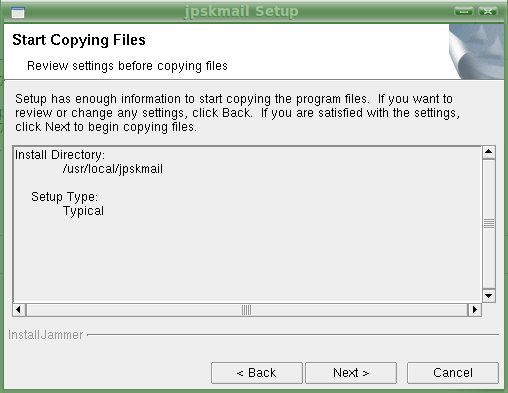Viewport: 508px width, 393px height.
Task: Click the Next > button
Action: 351,373
